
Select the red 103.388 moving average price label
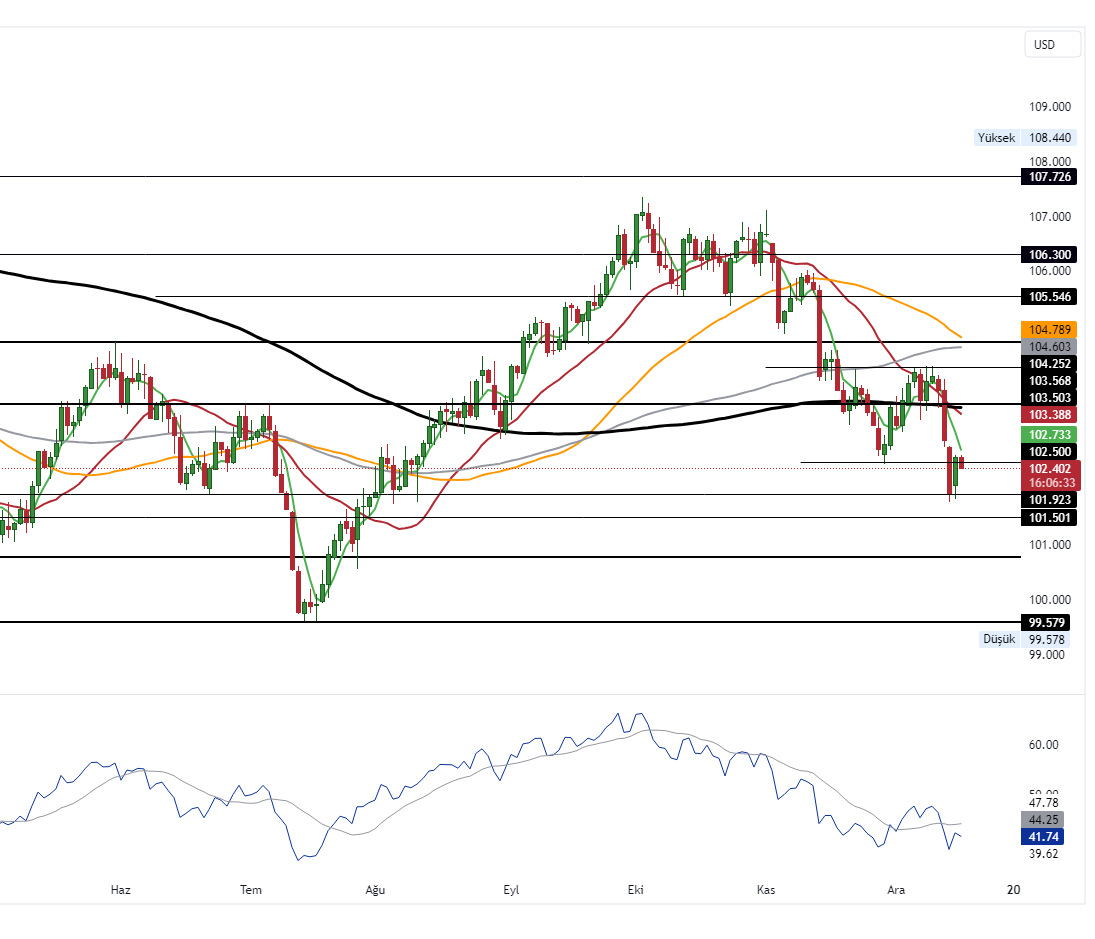tap(1047, 414)
